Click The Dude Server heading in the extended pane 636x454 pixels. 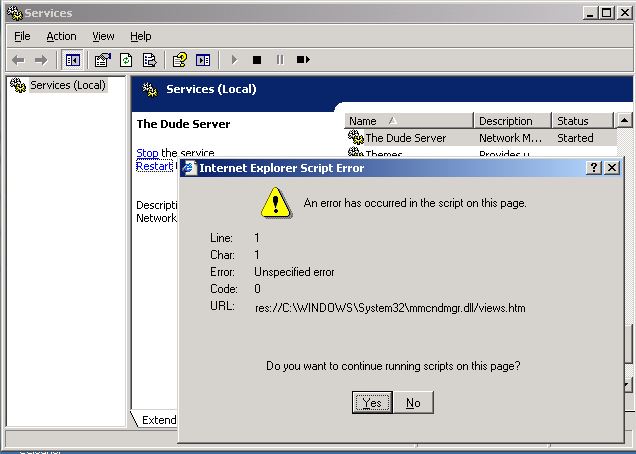coord(183,124)
